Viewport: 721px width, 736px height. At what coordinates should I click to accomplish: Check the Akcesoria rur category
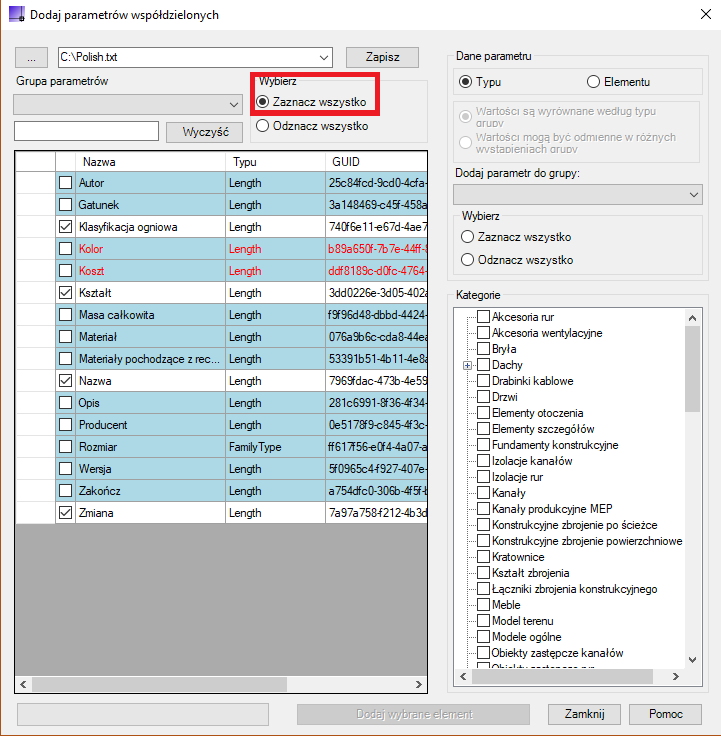[x=483, y=316]
